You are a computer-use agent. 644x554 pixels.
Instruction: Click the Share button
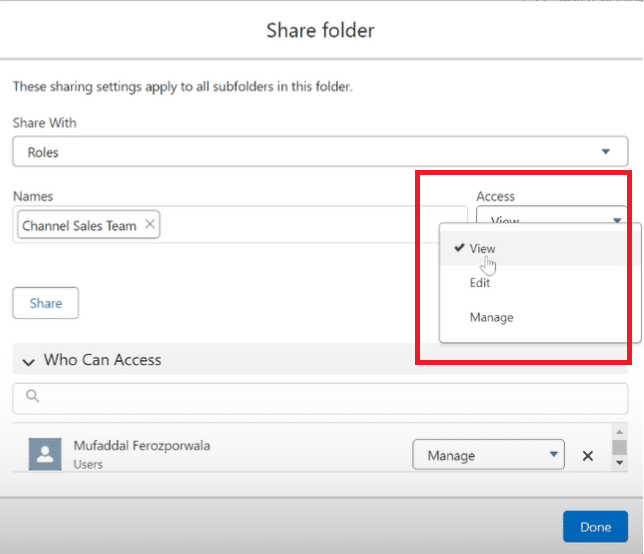pyautogui.click(x=45, y=303)
